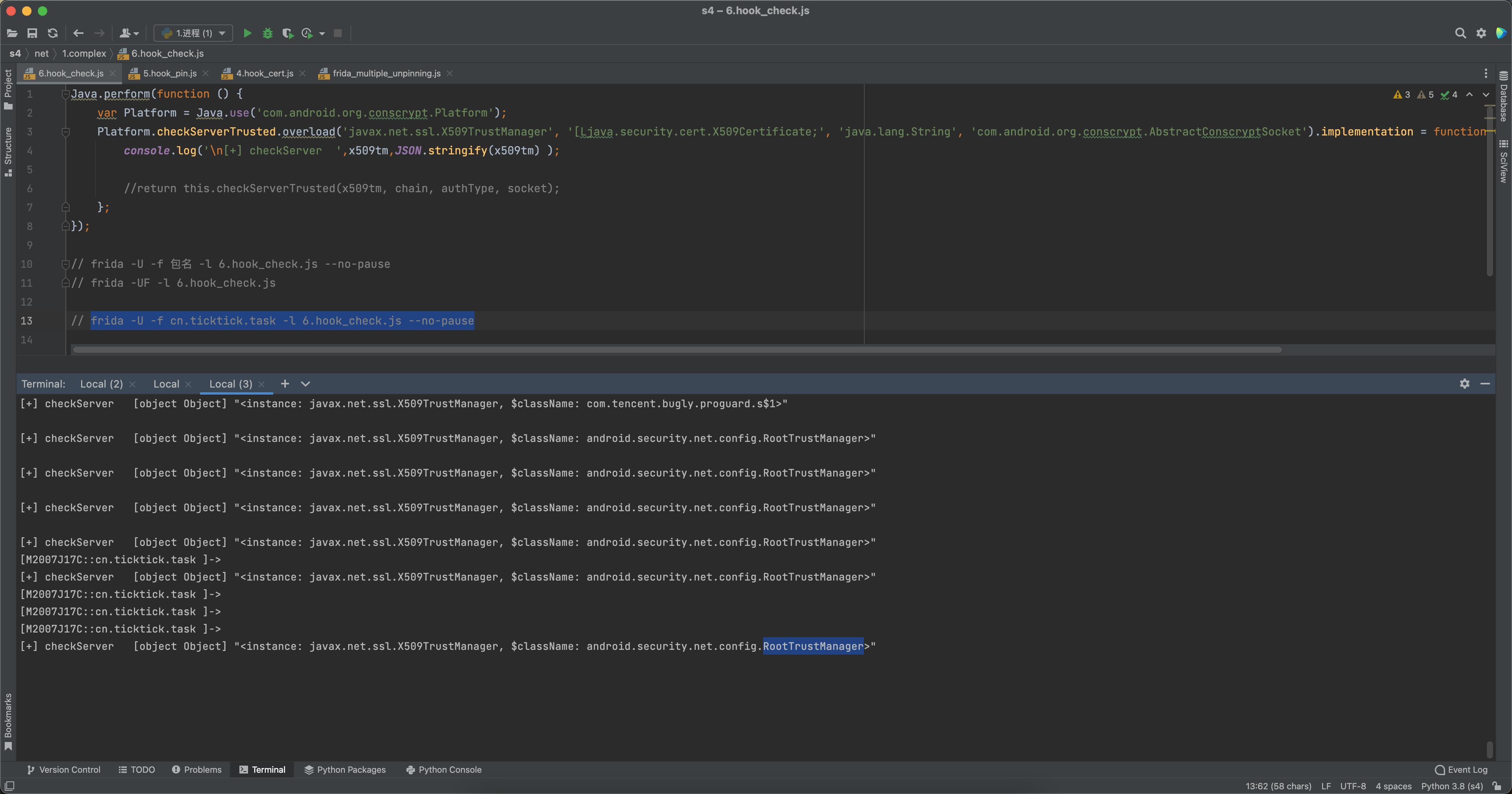Click the s4 breadcrumb
The height and width of the screenshot is (794, 1512).
15,54
